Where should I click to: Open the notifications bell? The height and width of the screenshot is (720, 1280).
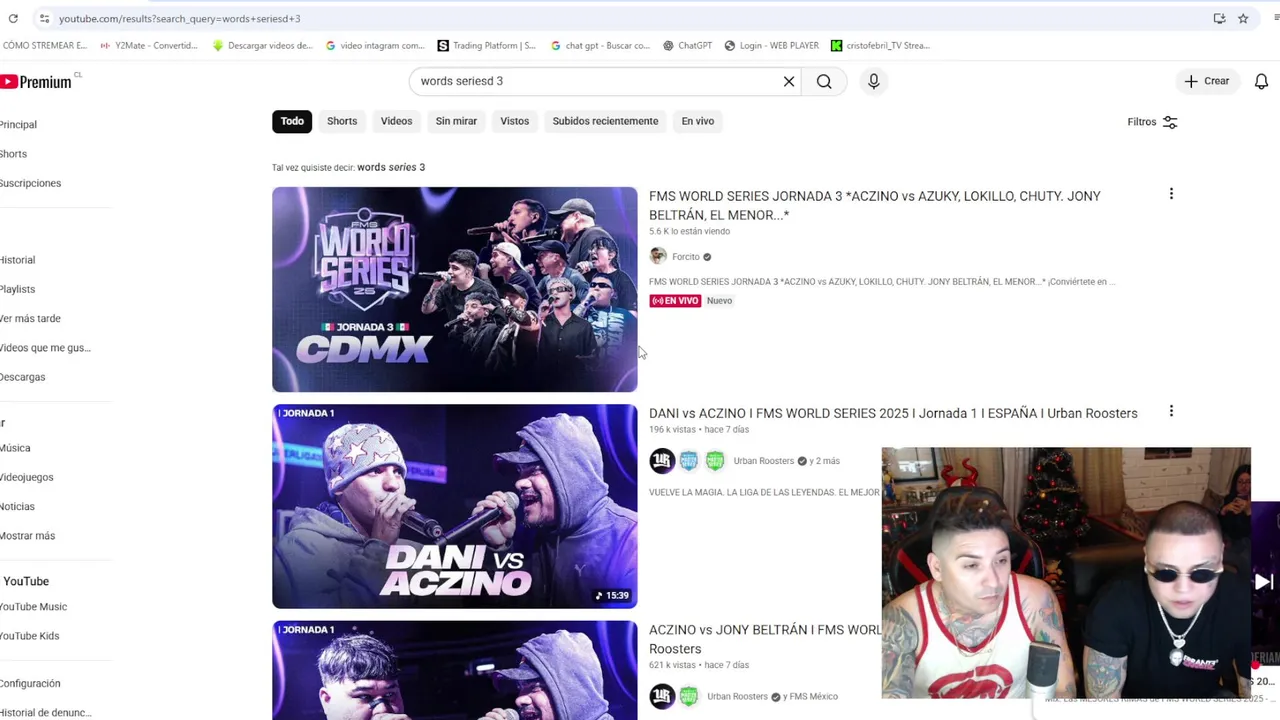coord(1261,81)
